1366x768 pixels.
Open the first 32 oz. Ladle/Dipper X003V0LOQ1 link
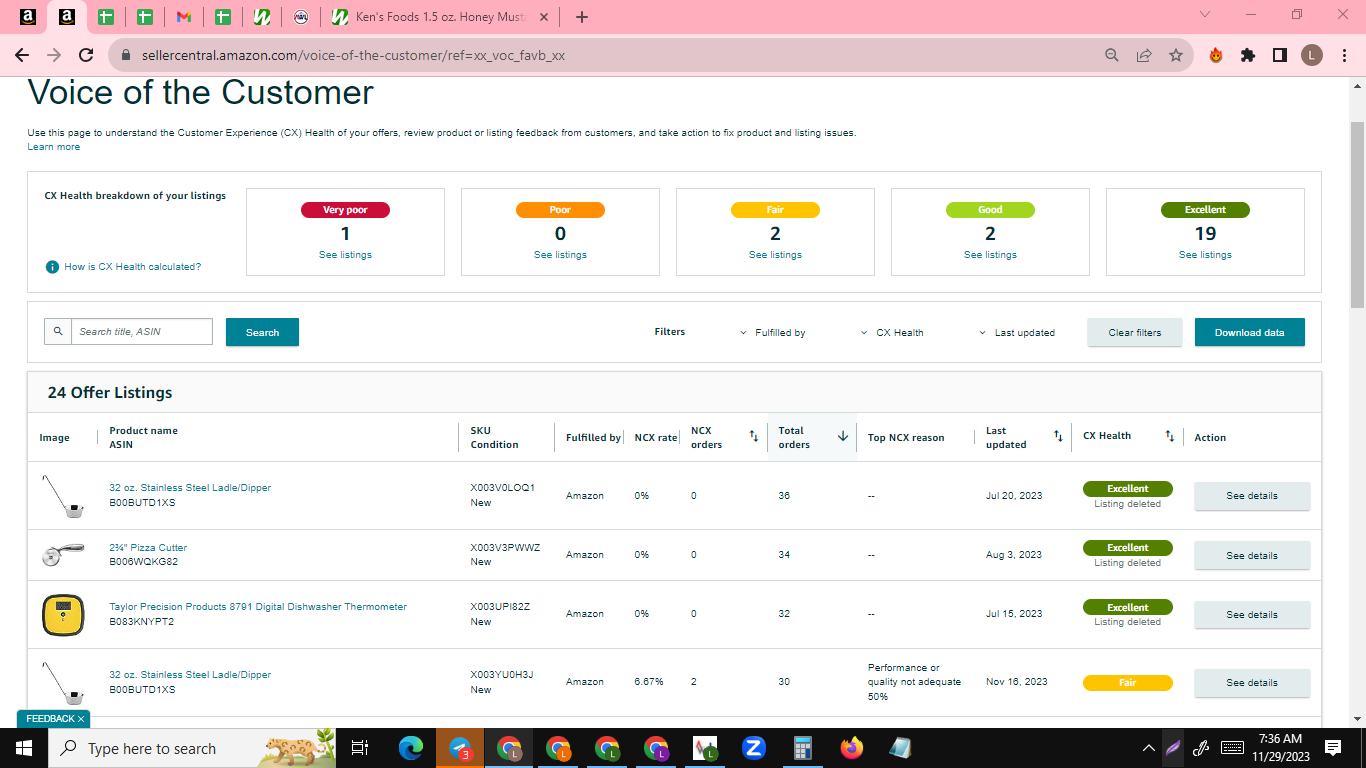point(190,488)
